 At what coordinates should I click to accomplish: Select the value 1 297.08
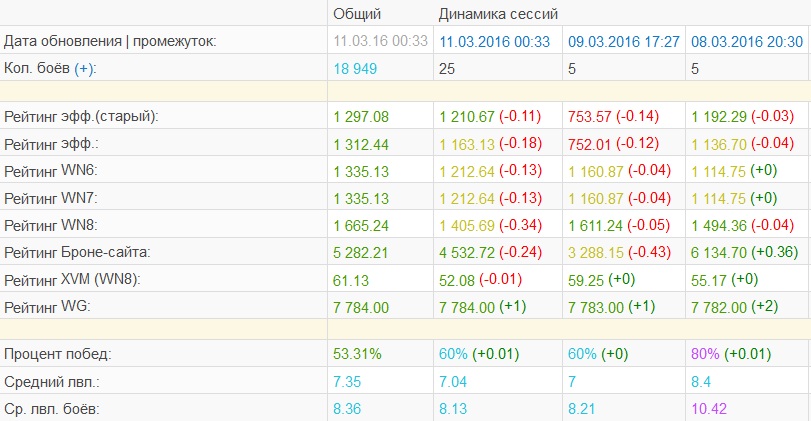(361, 116)
